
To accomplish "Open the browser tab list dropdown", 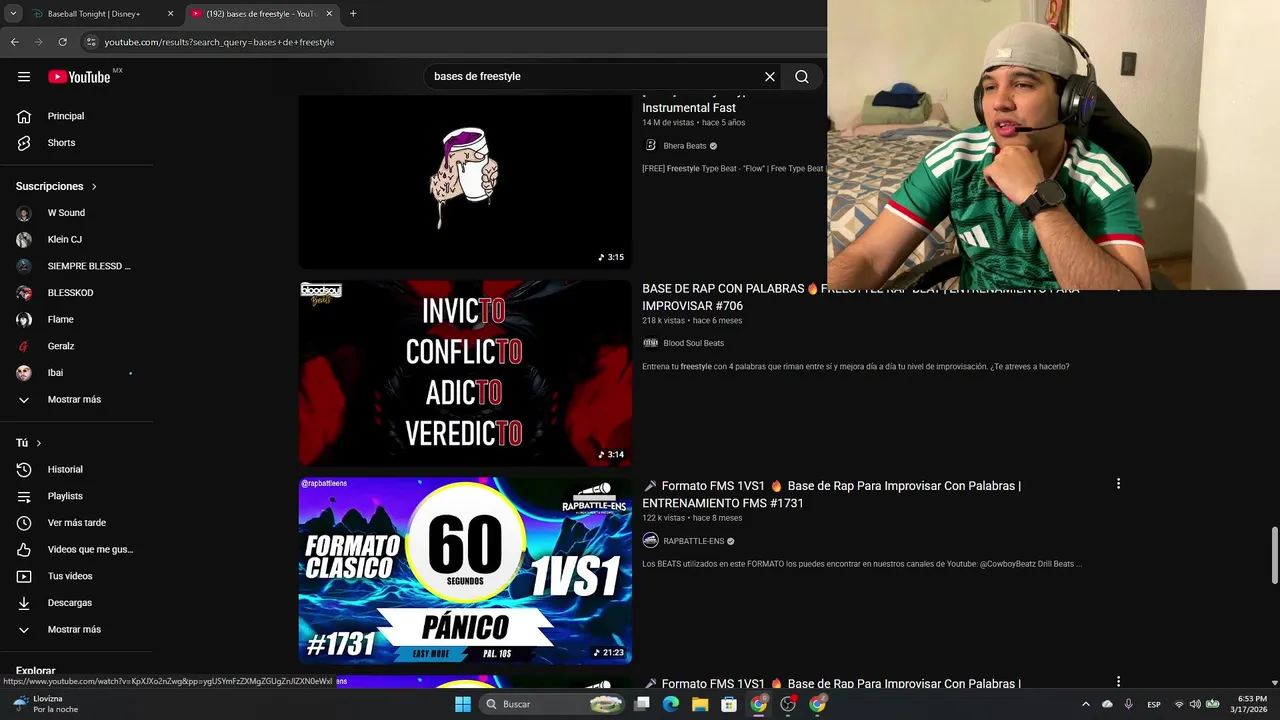I will click(13, 14).
